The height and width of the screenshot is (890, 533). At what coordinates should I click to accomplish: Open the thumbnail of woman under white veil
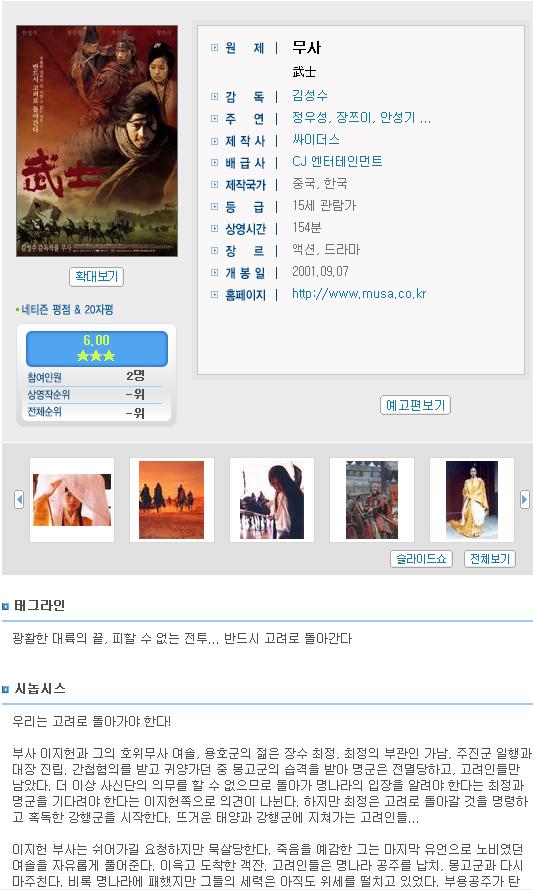72,500
